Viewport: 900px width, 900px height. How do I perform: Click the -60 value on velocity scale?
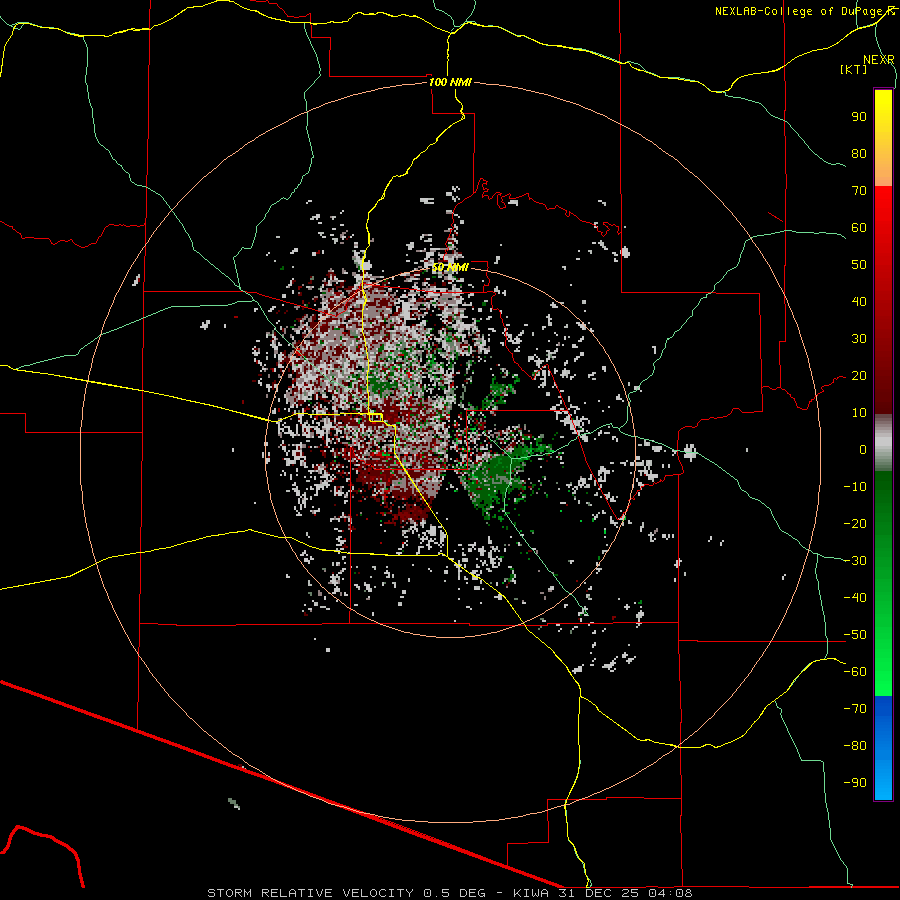(855, 672)
